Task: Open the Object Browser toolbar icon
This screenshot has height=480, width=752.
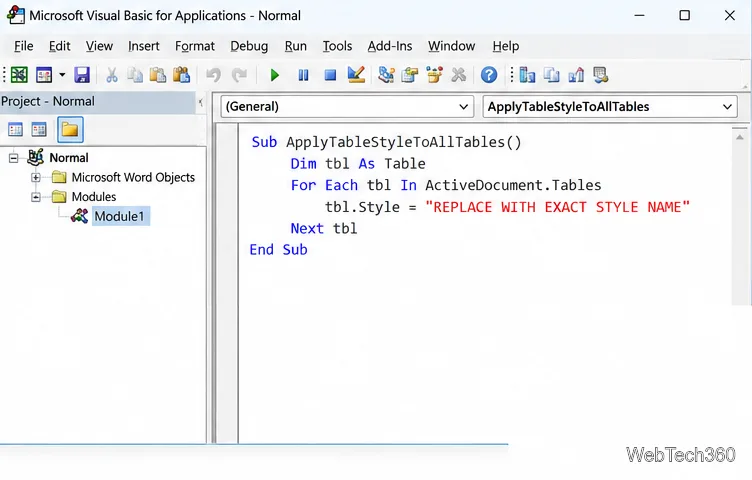Action: tap(434, 75)
